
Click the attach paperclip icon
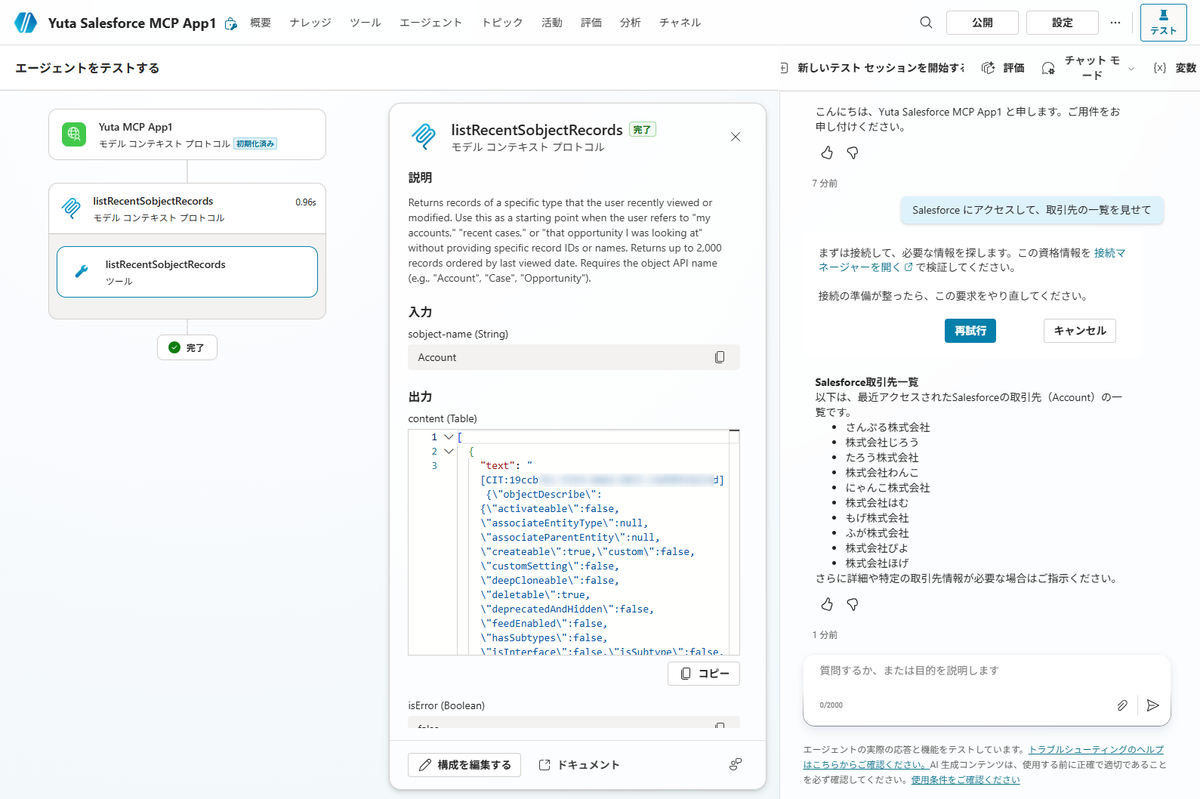(x=1123, y=705)
